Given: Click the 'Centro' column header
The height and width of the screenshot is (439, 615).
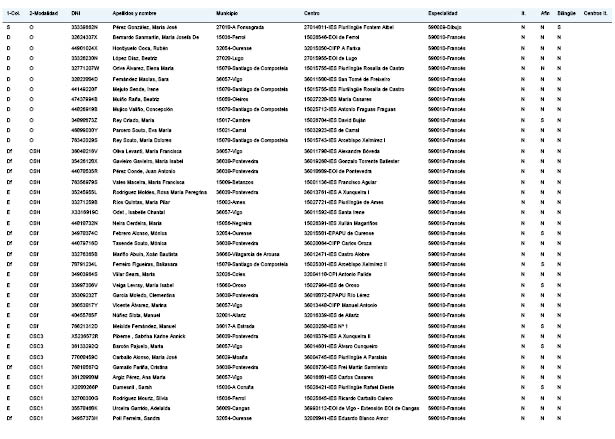Looking at the screenshot, I should point(312,13).
